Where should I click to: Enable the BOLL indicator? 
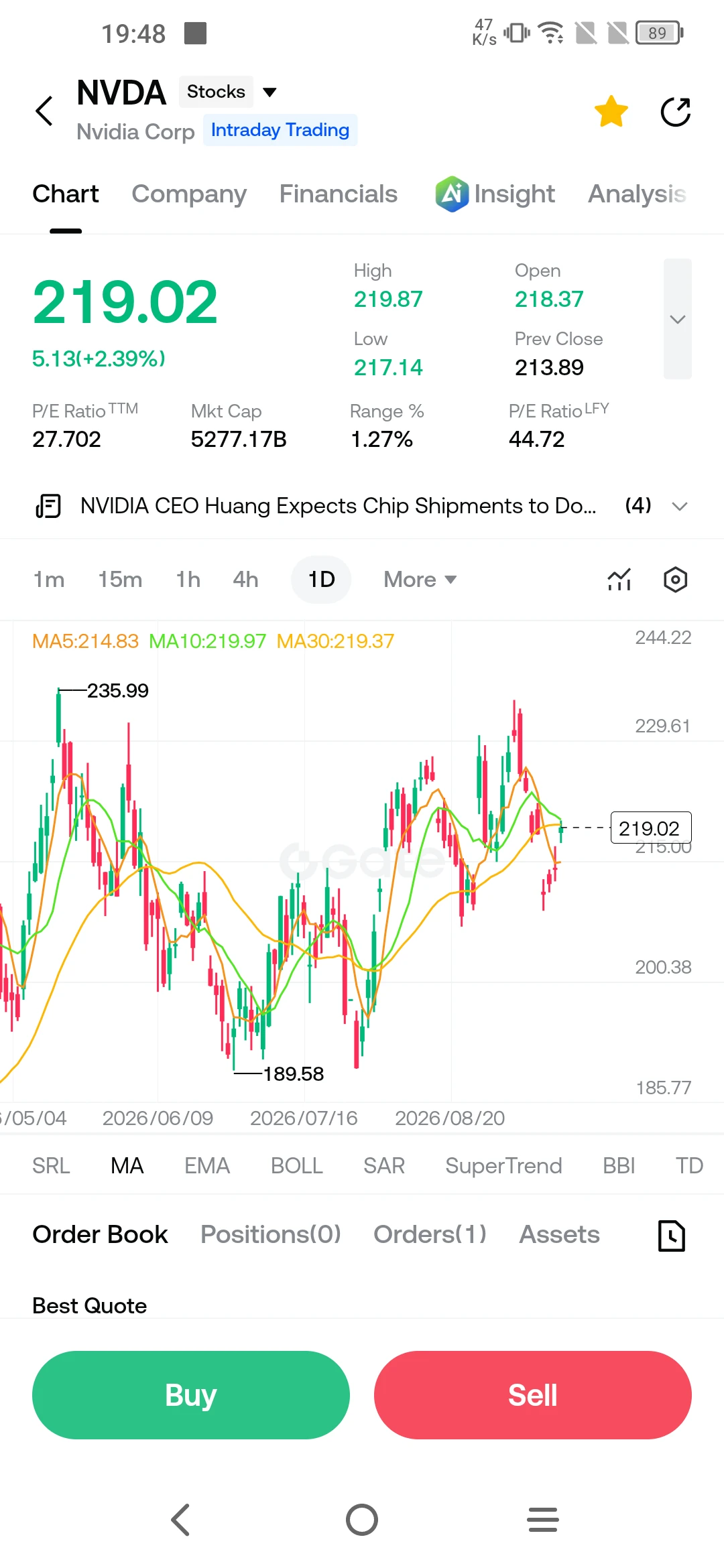[x=296, y=1166]
